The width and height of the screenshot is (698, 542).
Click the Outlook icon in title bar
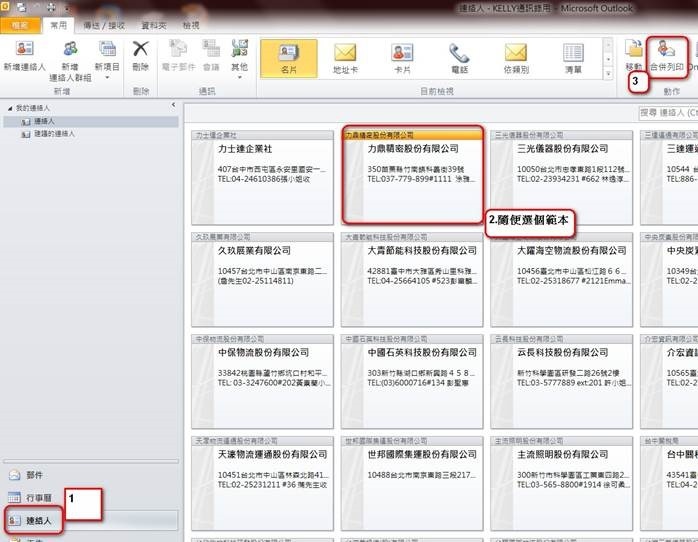tap(5, 6)
